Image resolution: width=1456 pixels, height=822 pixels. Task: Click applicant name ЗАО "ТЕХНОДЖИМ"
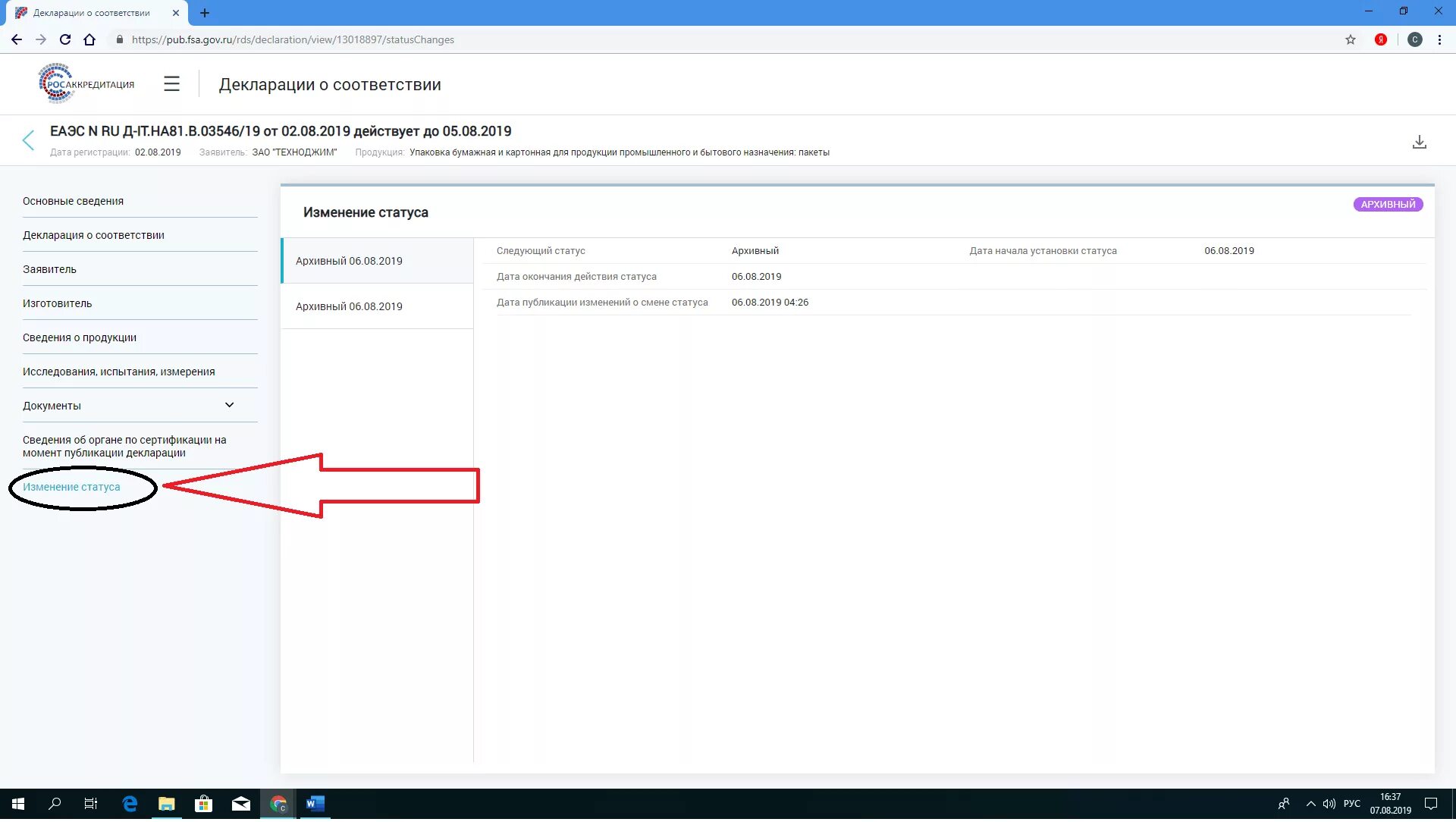(x=294, y=153)
